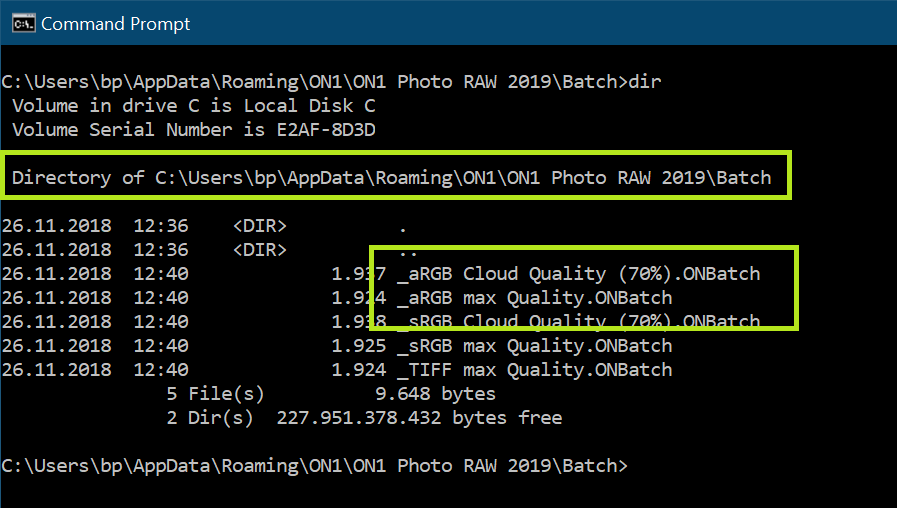
Task: Click the 1.925 file size value
Action: pos(358,346)
